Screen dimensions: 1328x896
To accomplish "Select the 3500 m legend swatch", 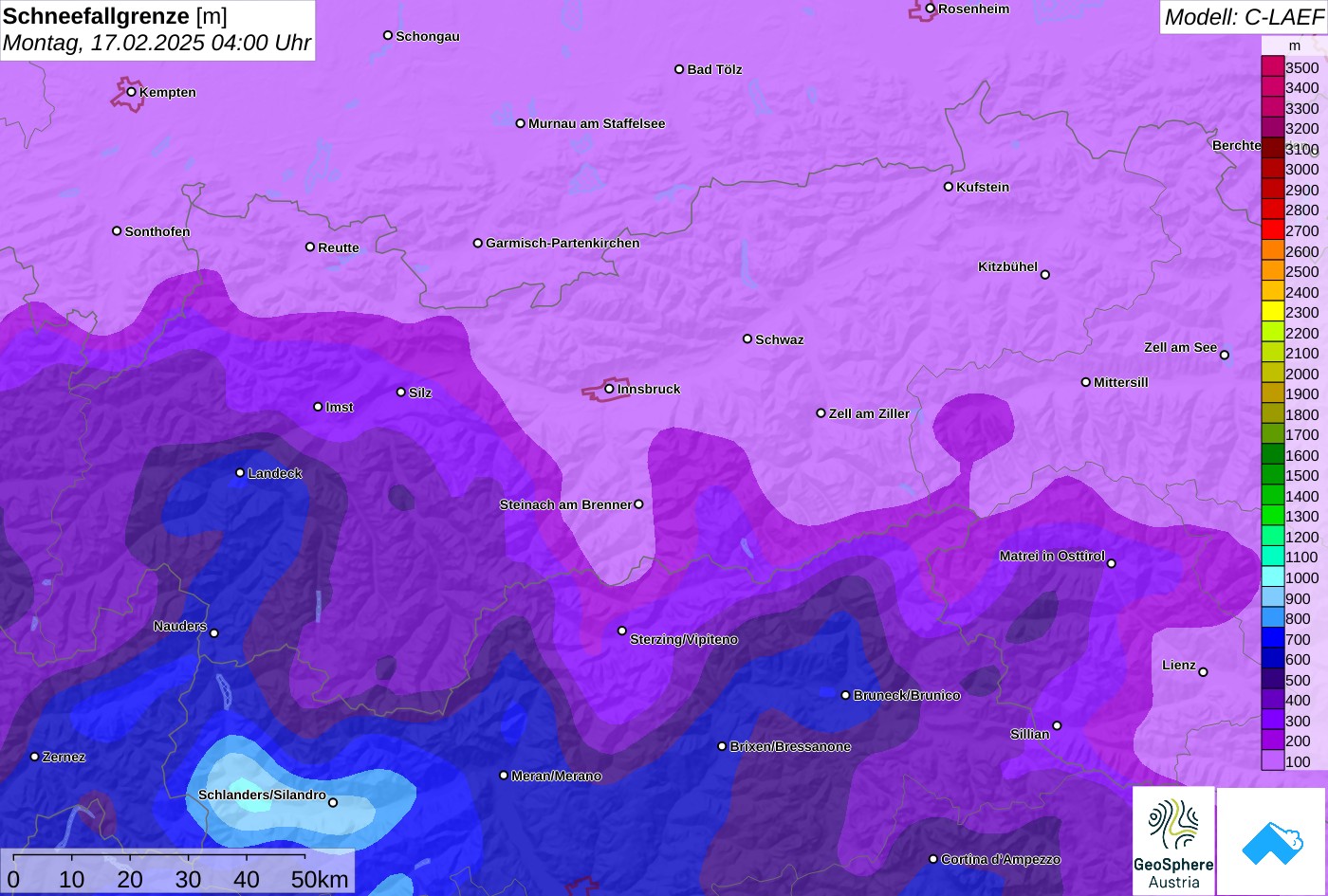I will (x=1272, y=66).
